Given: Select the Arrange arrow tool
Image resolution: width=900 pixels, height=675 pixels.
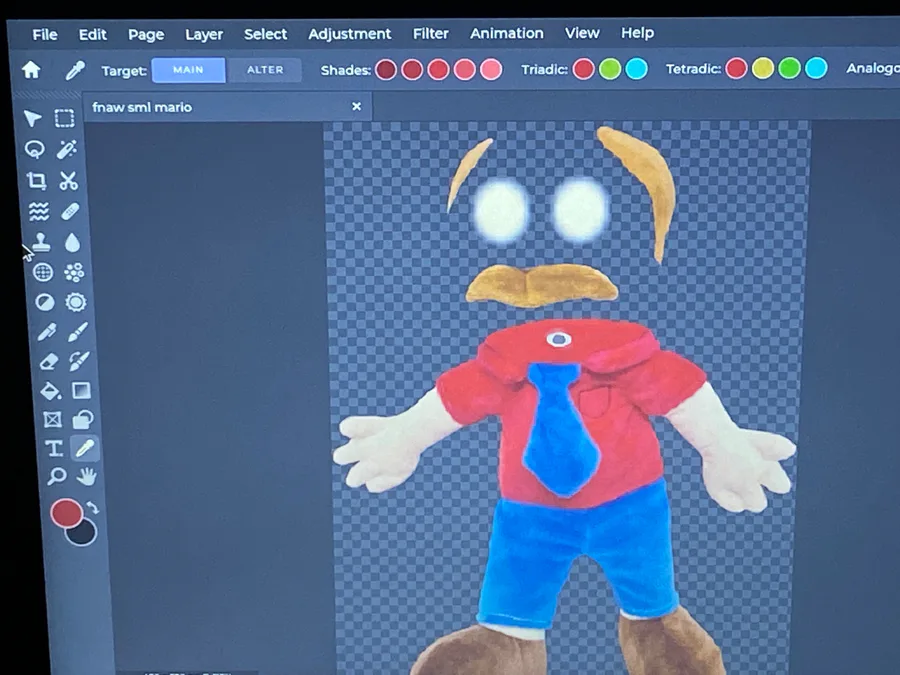Looking at the screenshot, I should (32, 118).
